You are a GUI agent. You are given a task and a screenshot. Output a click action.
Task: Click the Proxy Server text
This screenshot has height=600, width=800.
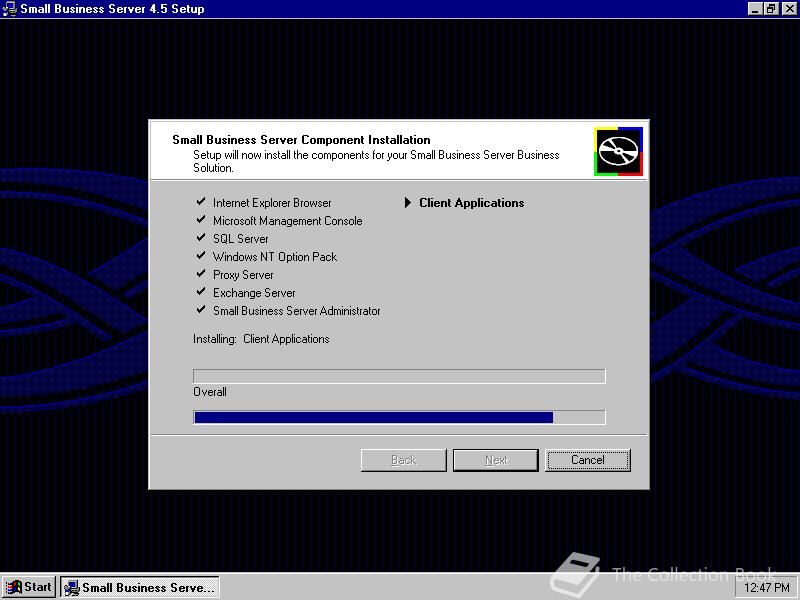[243, 275]
